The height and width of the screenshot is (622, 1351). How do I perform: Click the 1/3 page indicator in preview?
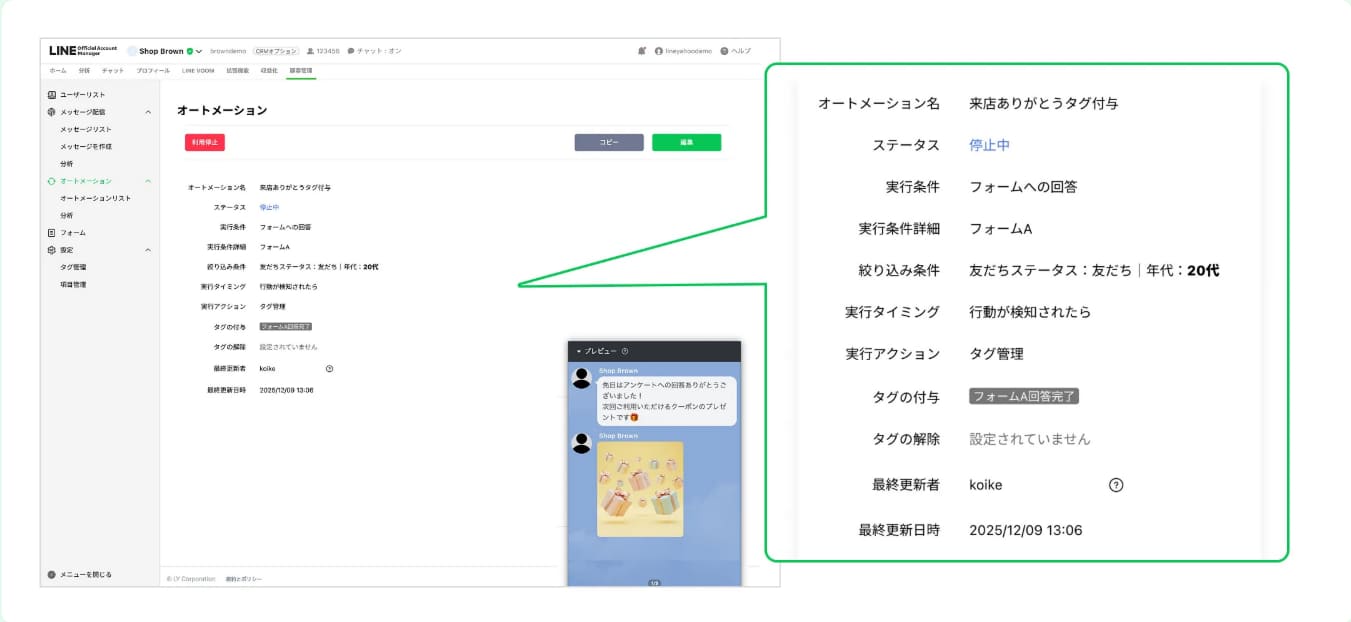tap(654, 582)
